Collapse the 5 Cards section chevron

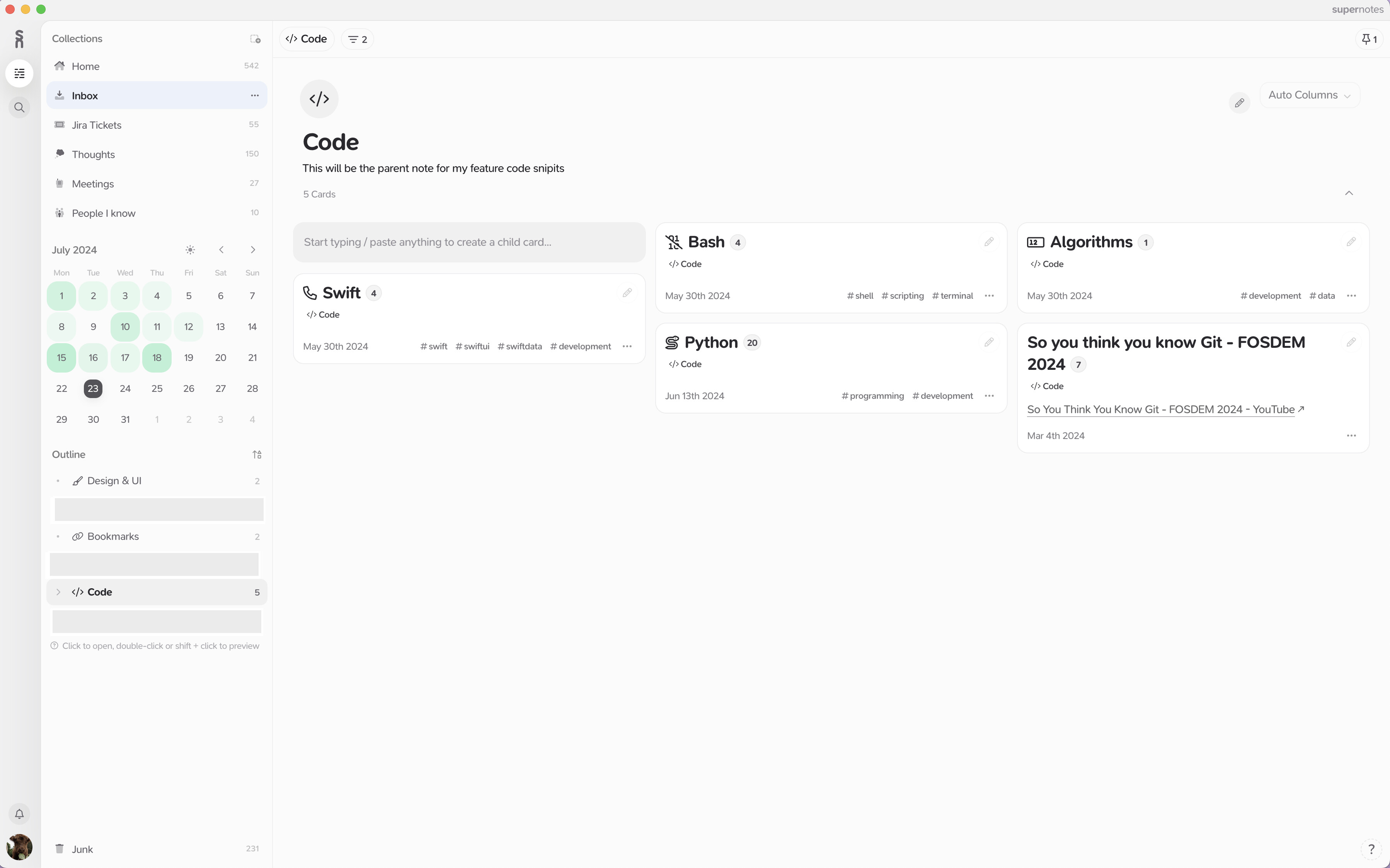coord(1349,193)
